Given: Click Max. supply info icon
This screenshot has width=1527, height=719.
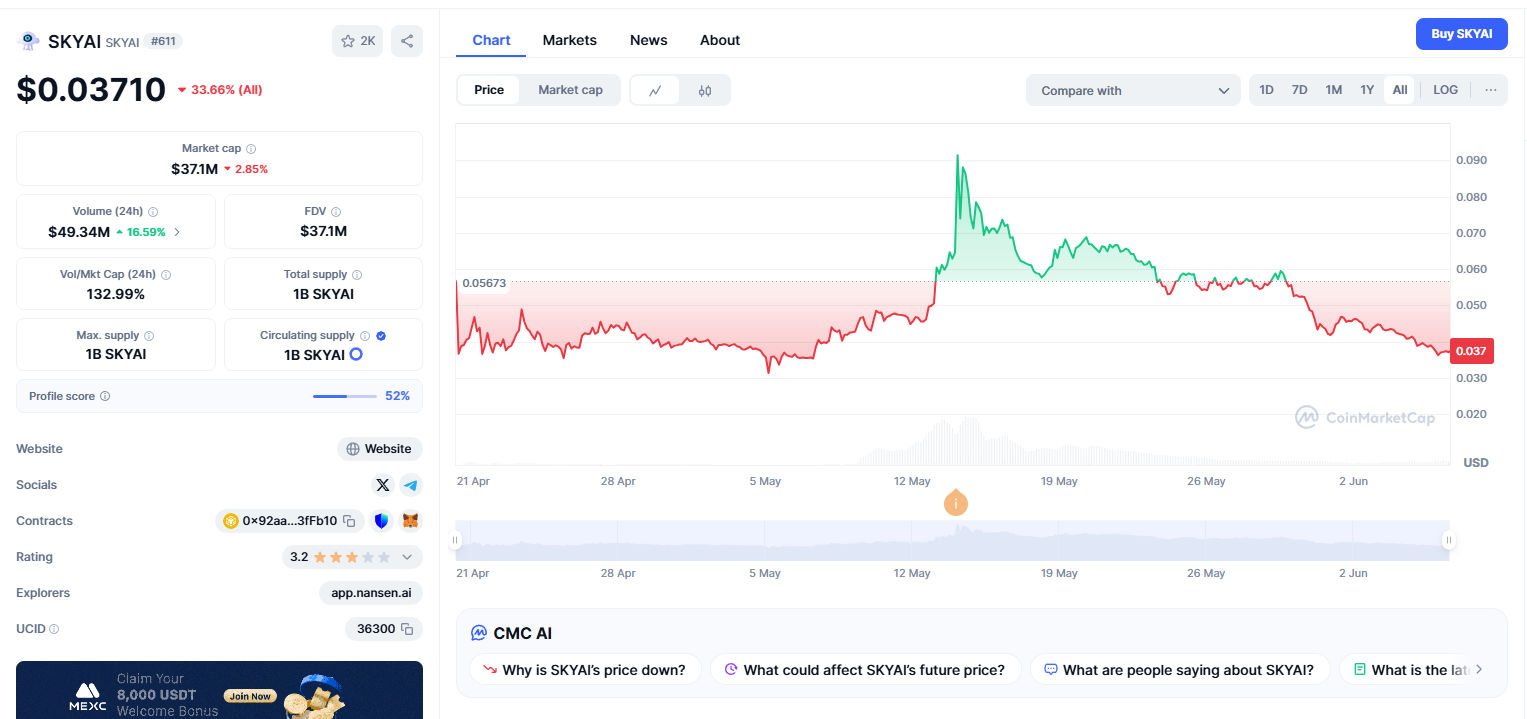Looking at the screenshot, I should click(149, 336).
